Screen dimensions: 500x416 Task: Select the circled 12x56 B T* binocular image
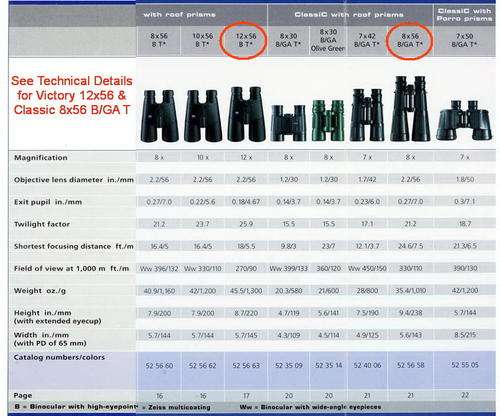point(246,114)
